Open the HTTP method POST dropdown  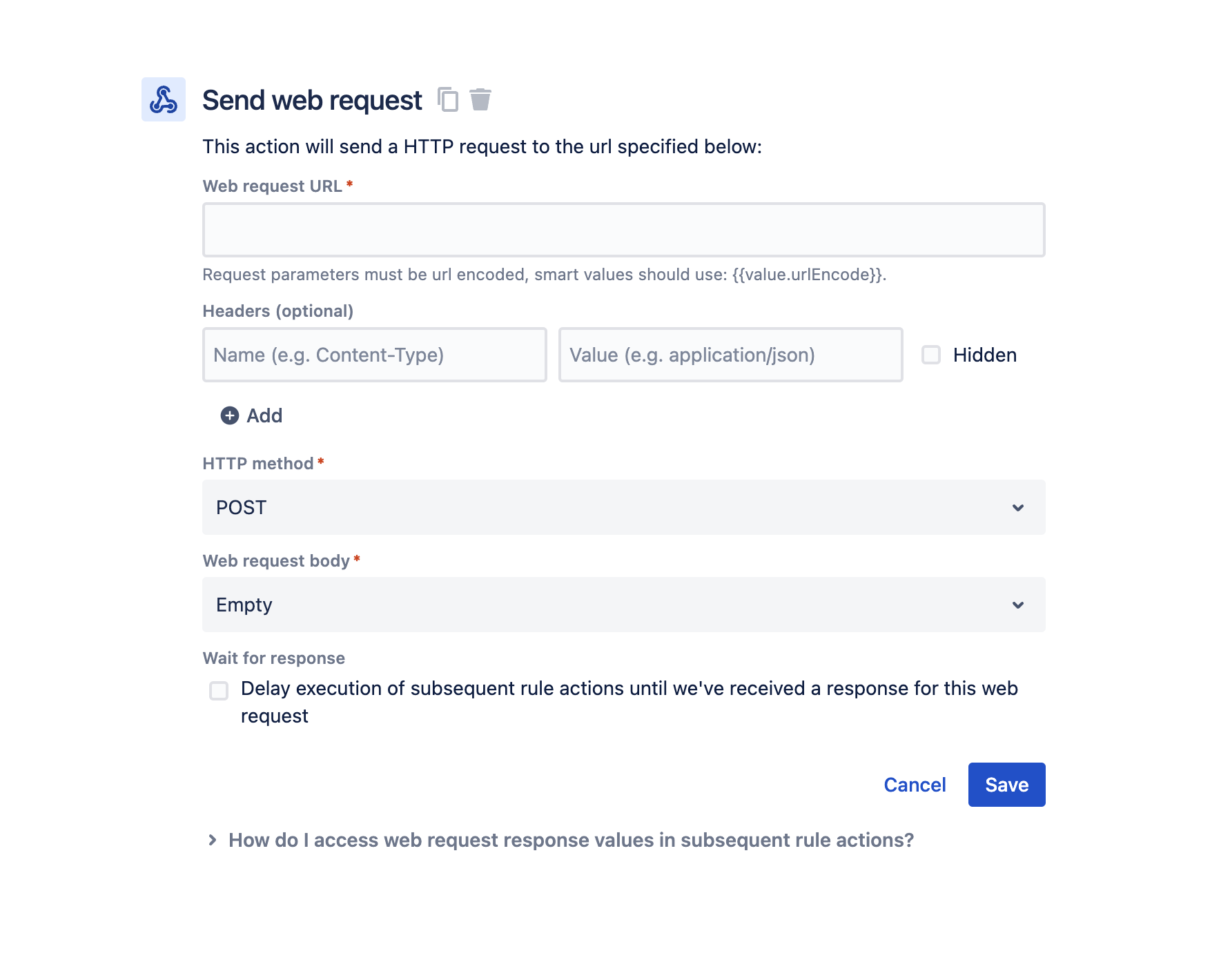607,508
